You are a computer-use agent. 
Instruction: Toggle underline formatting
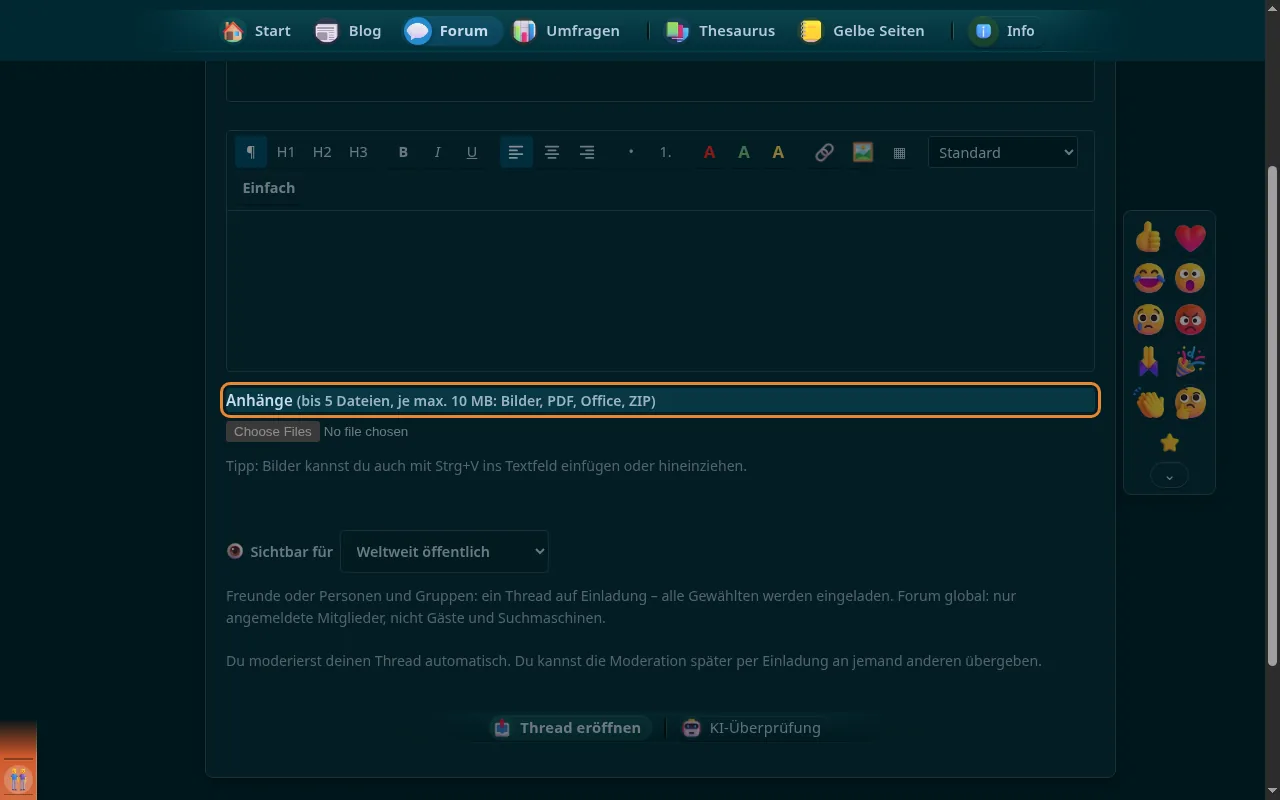(472, 152)
